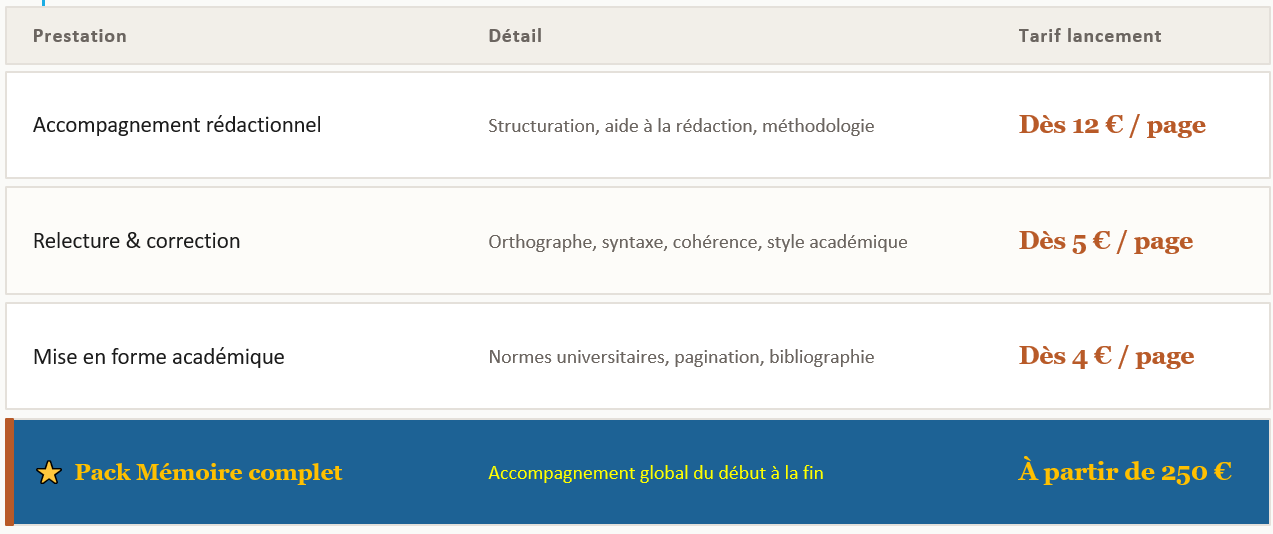Click the Détail column header

pyautogui.click(x=515, y=36)
